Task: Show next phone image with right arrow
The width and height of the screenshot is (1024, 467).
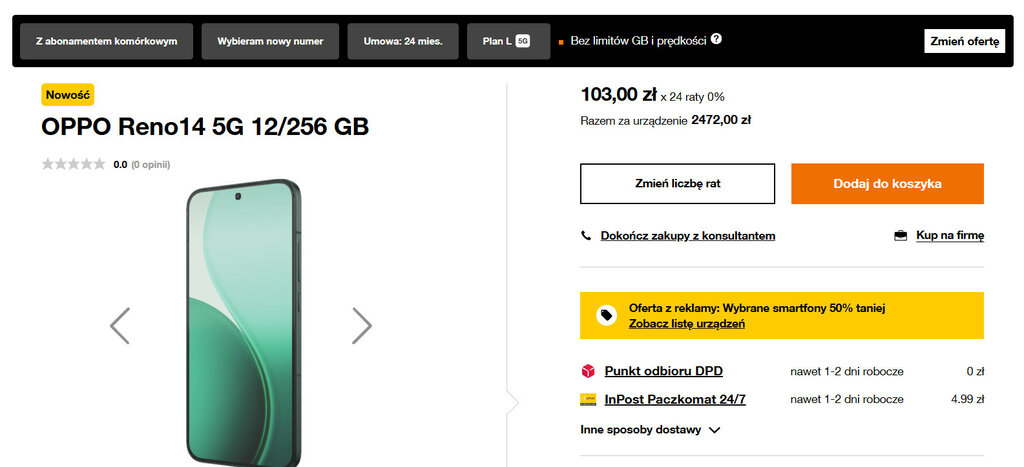Action: point(361,325)
